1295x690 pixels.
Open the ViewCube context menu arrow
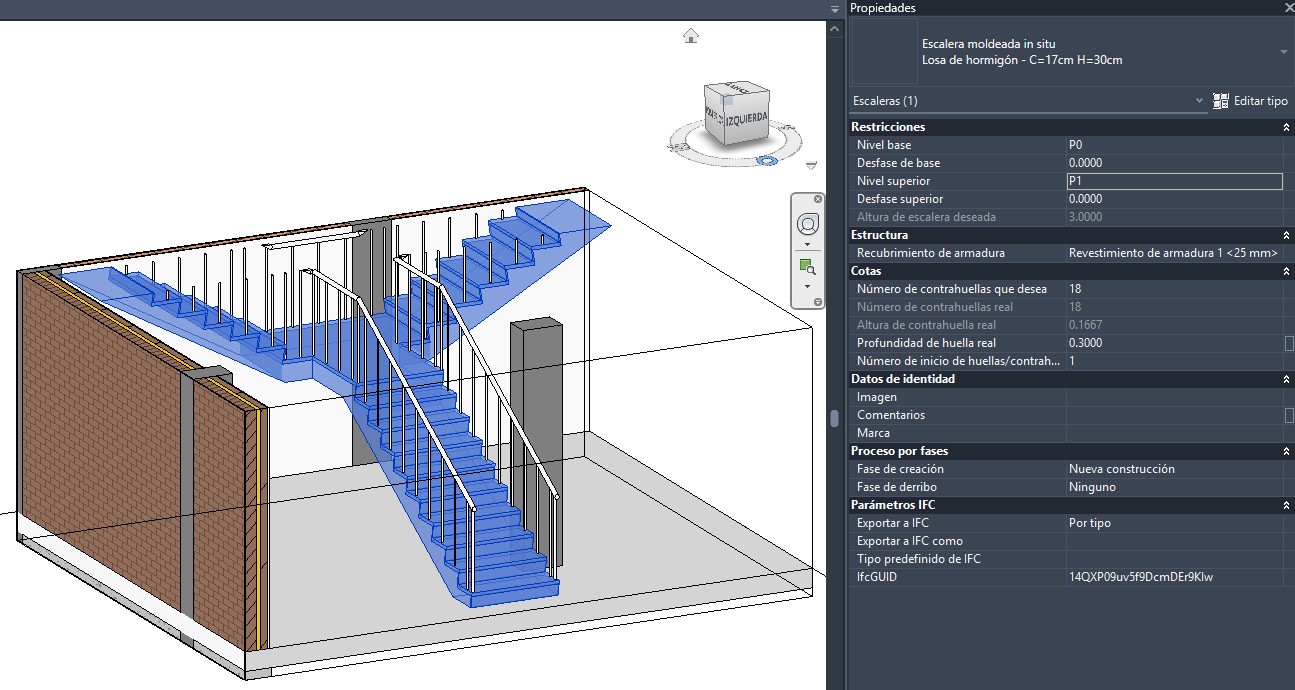pos(811,165)
